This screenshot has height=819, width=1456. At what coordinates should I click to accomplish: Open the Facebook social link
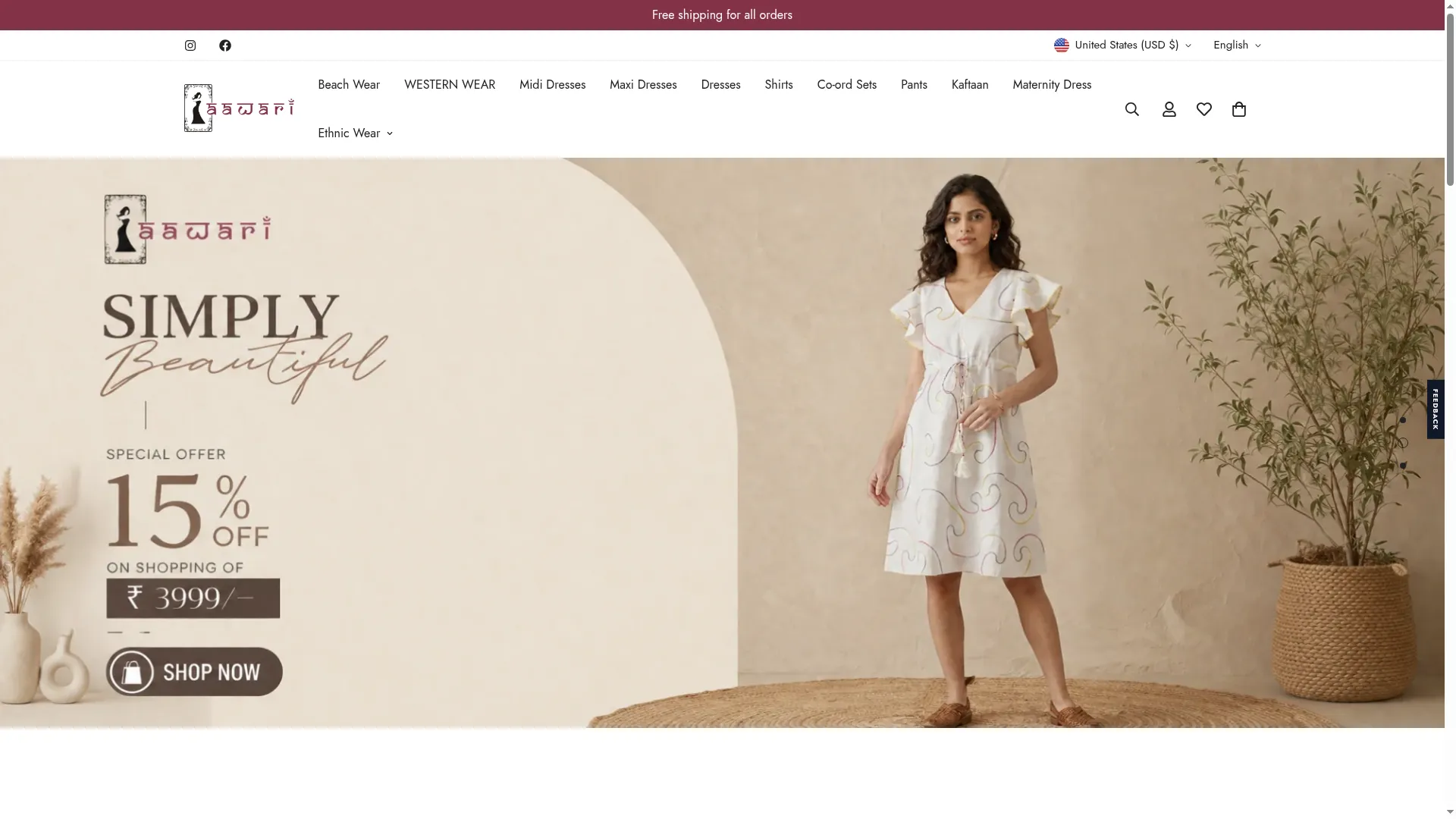click(225, 45)
